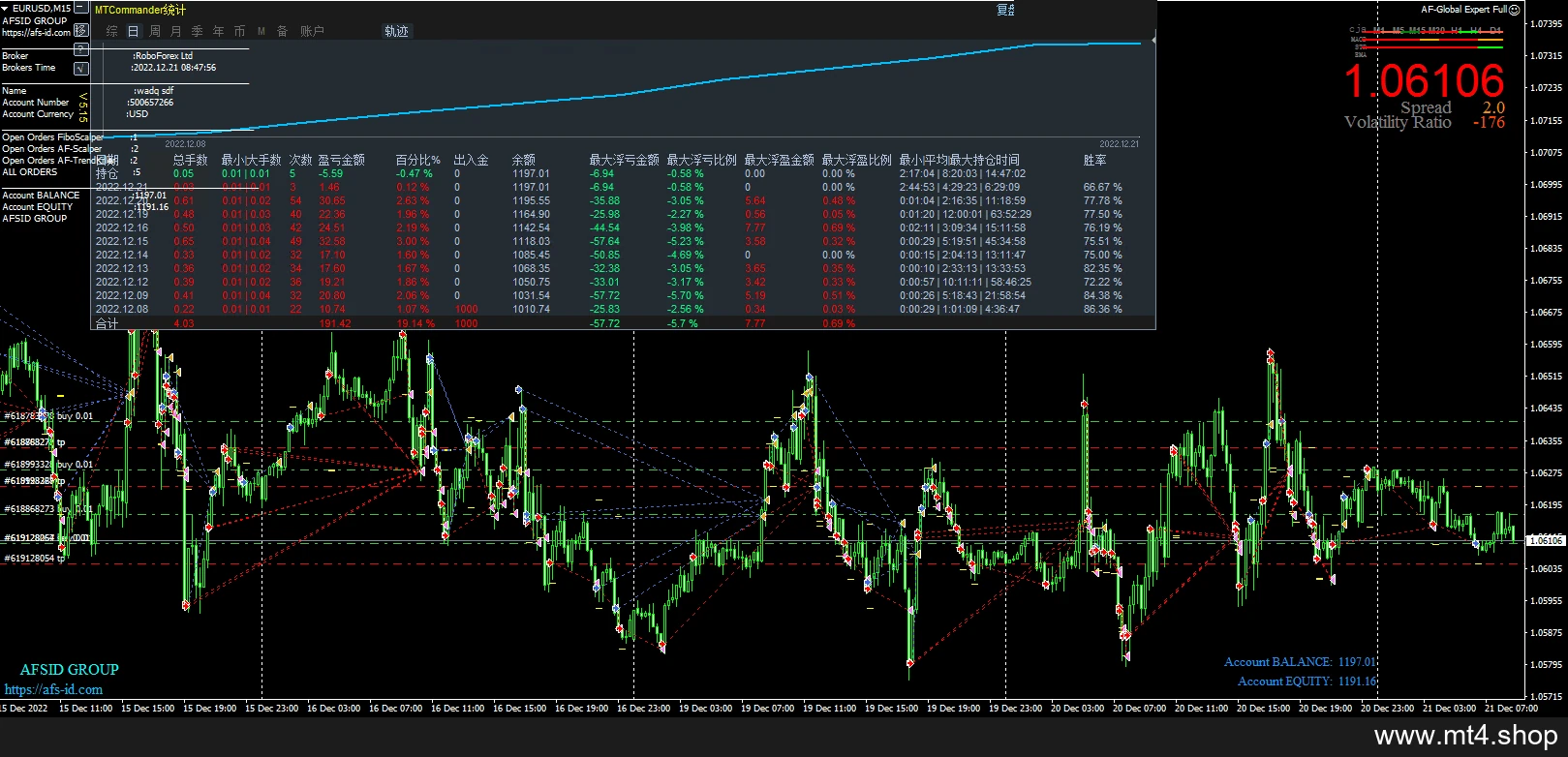Click the 总手数 column header

(191, 160)
